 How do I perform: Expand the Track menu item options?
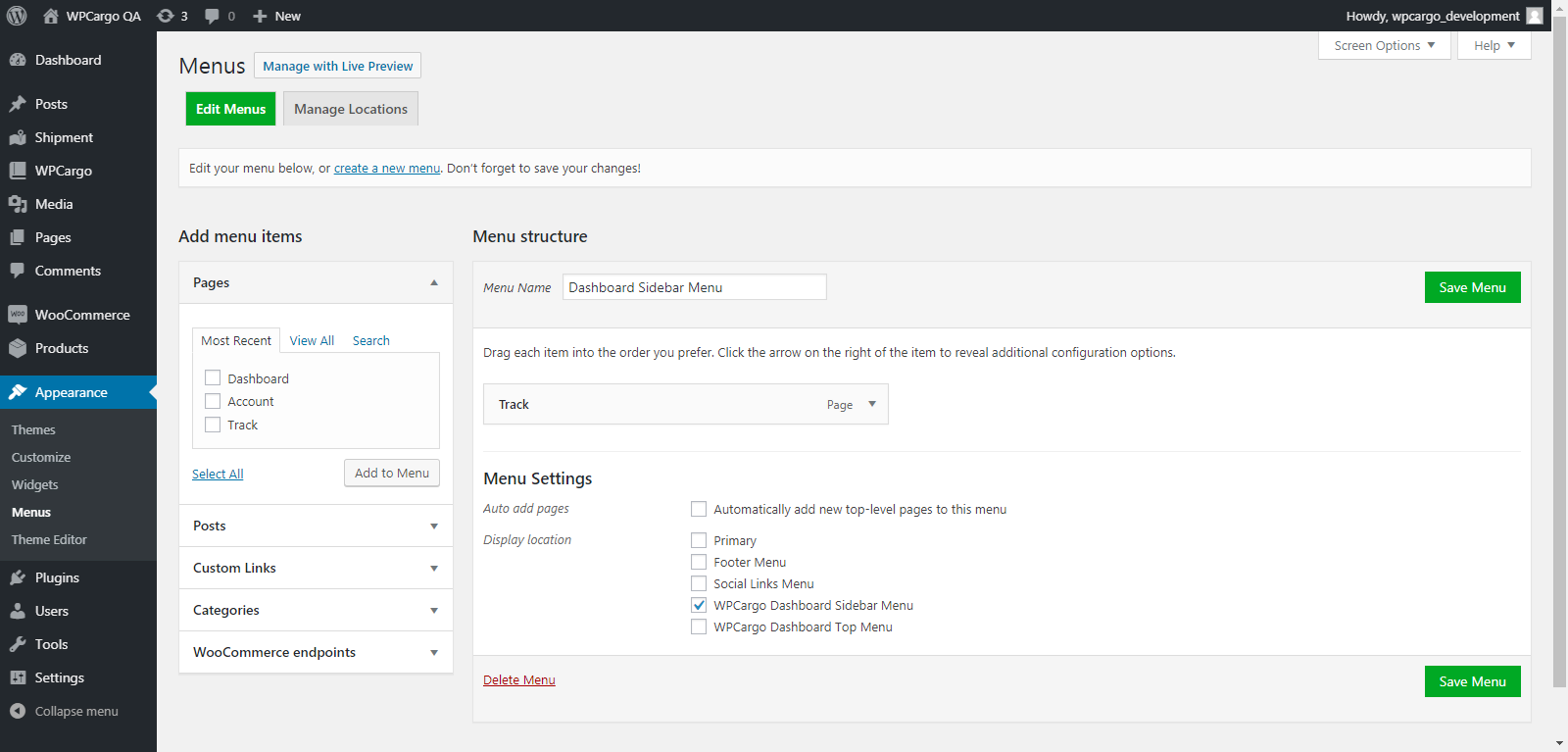tap(871, 404)
